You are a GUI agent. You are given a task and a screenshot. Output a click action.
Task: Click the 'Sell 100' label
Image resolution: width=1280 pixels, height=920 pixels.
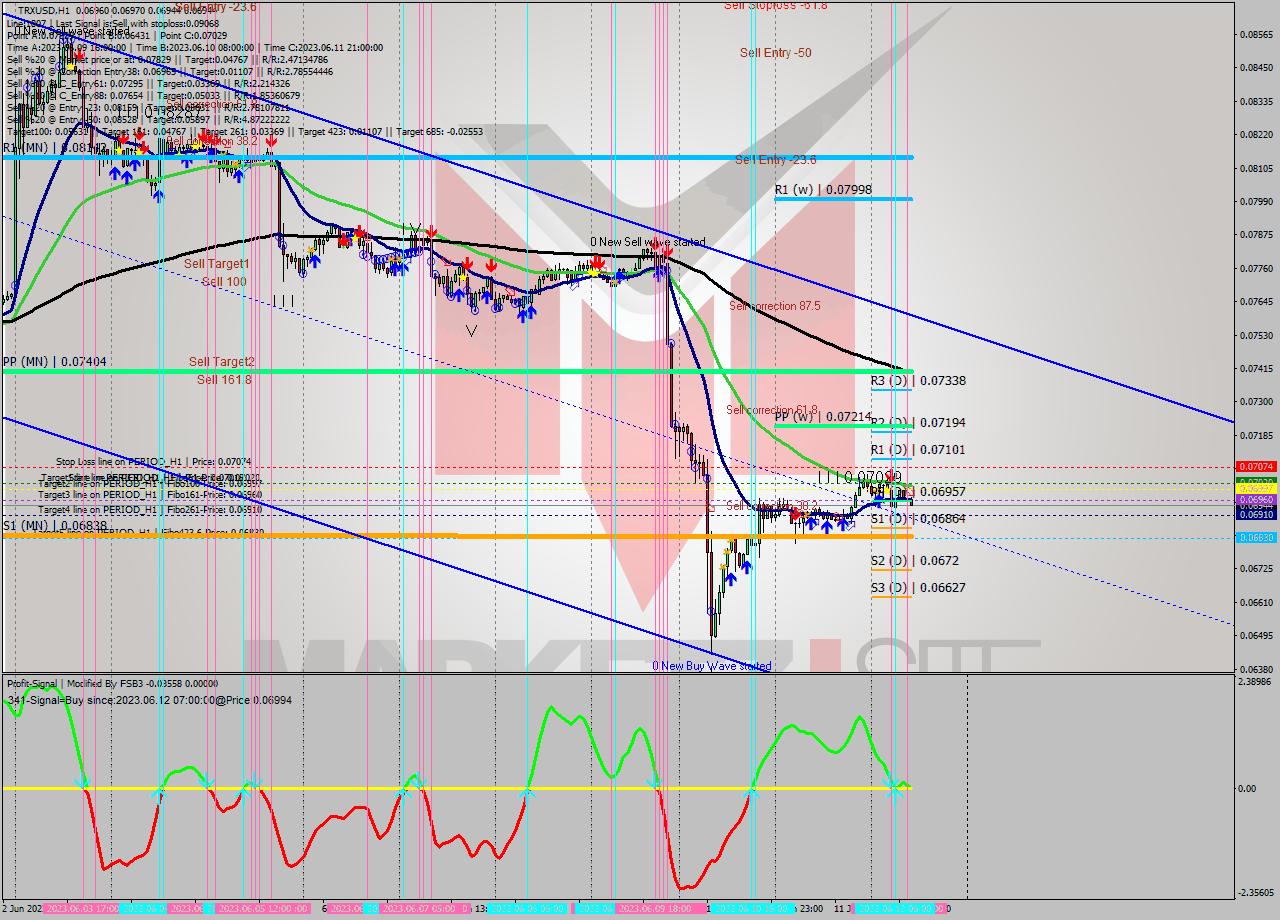[224, 282]
